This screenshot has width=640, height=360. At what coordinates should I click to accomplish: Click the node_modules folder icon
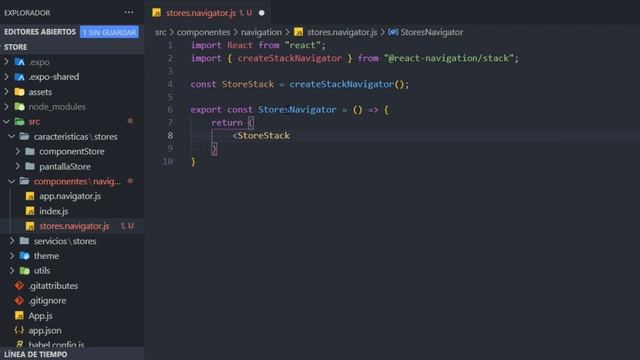click(x=19, y=107)
